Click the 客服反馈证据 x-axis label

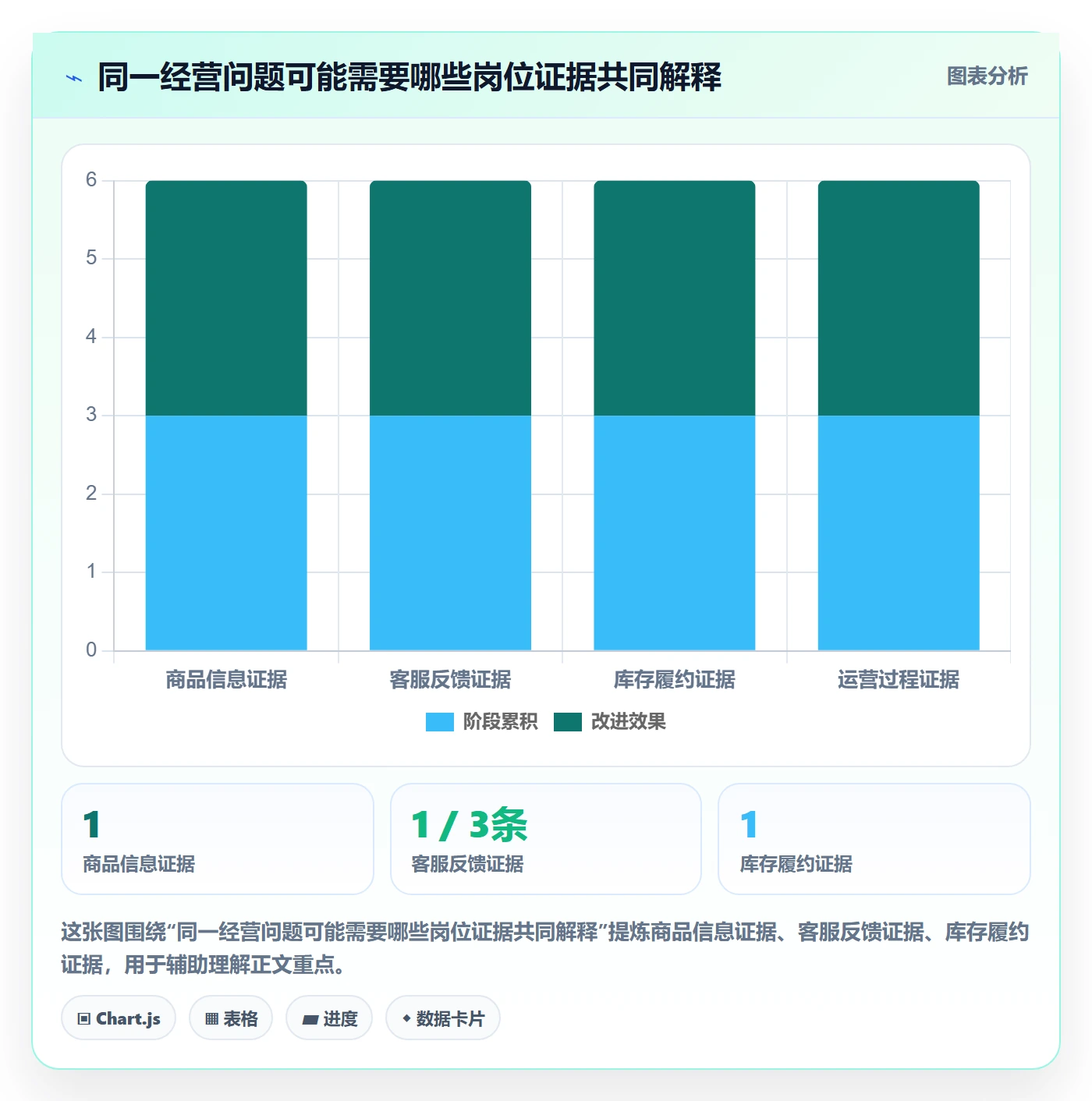[450, 680]
